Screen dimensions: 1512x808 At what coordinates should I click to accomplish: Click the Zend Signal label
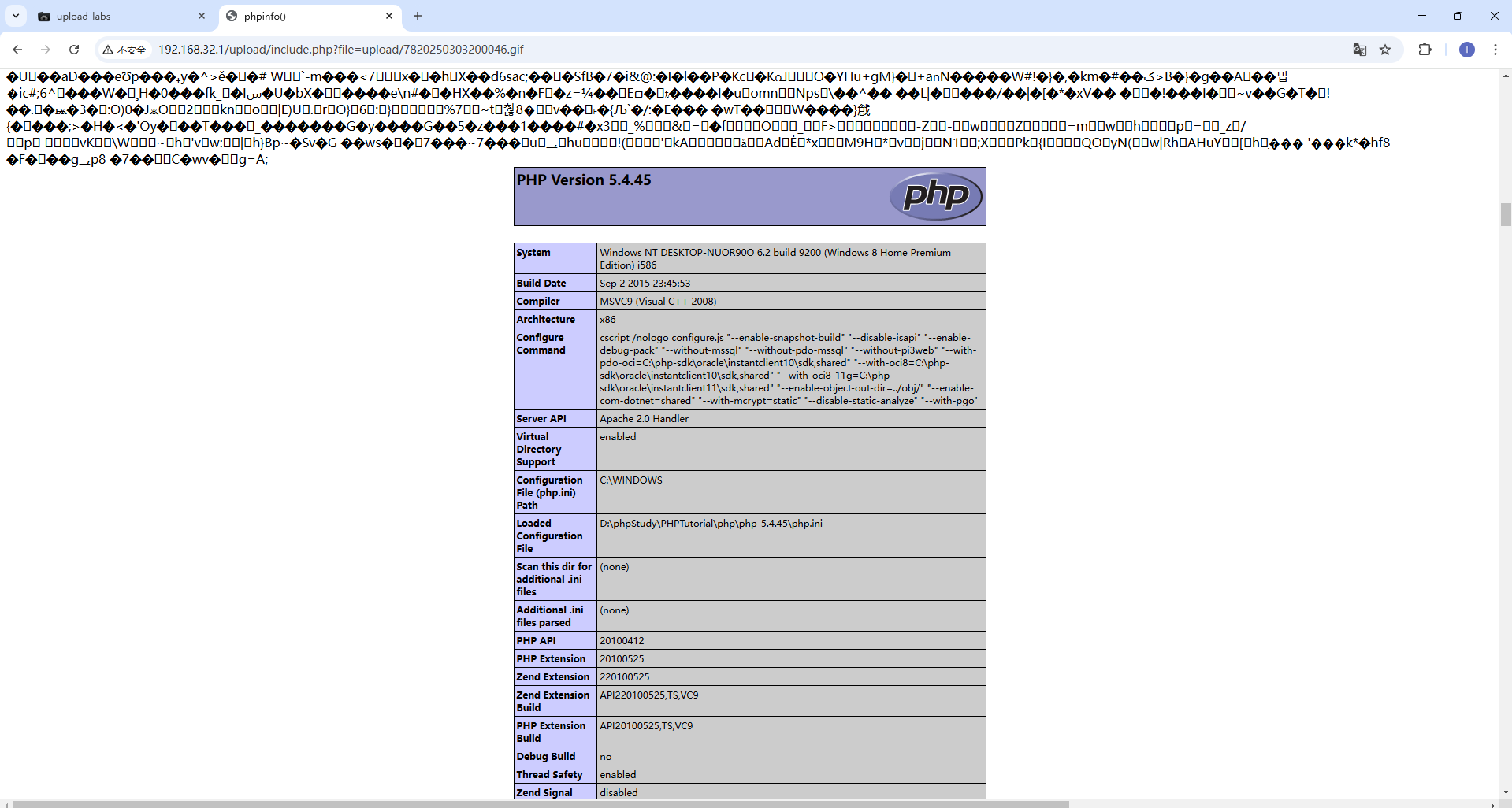pos(544,793)
